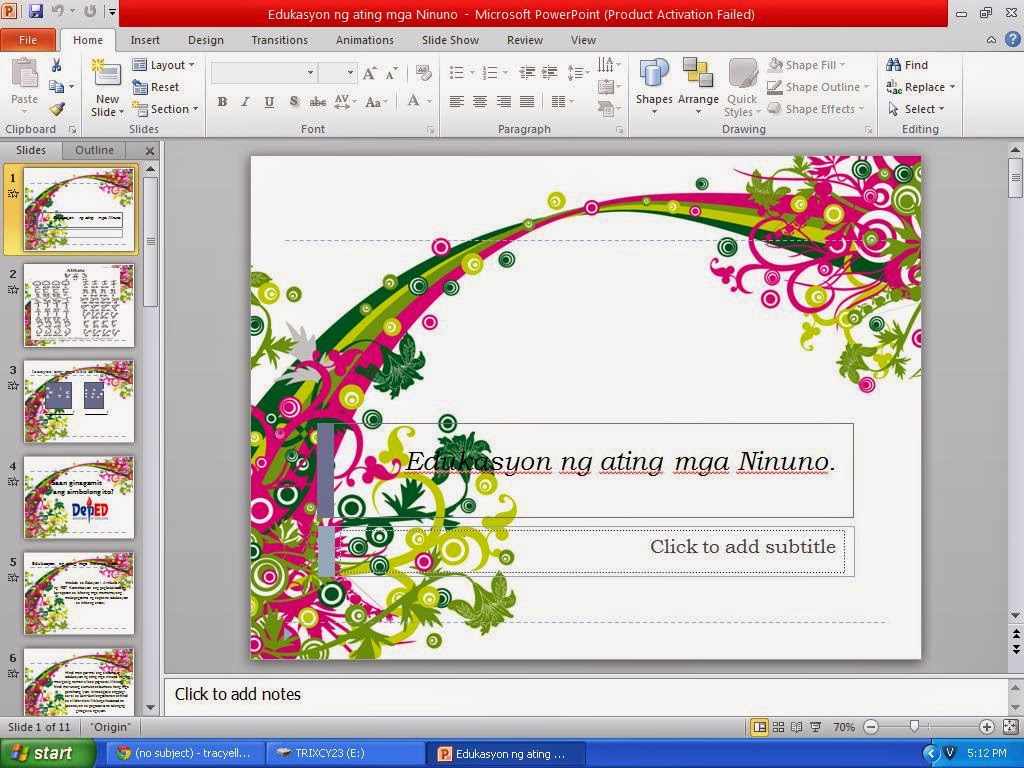The height and width of the screenshot is (768, 1024).
Task: Switch to the Outline tab
Action: (x=94, y=150)
